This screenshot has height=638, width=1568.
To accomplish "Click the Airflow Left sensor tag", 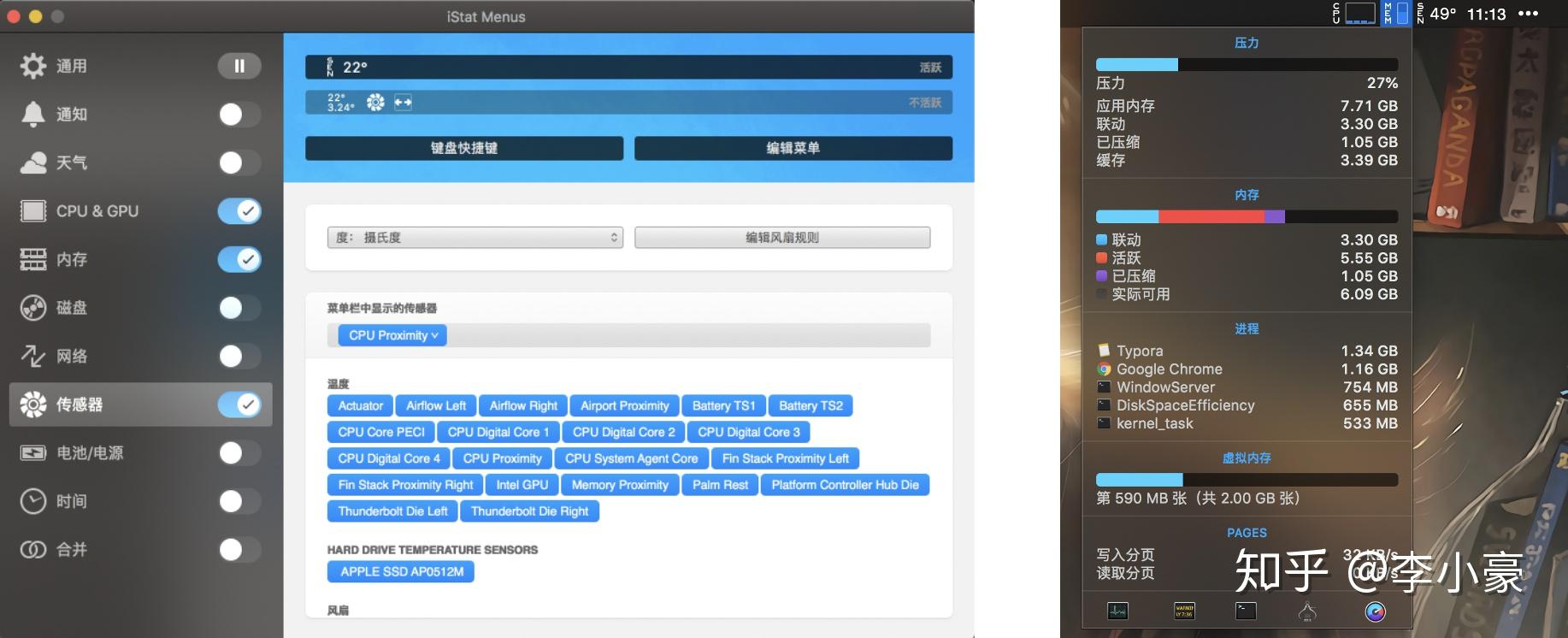I will tap(436, 405).
